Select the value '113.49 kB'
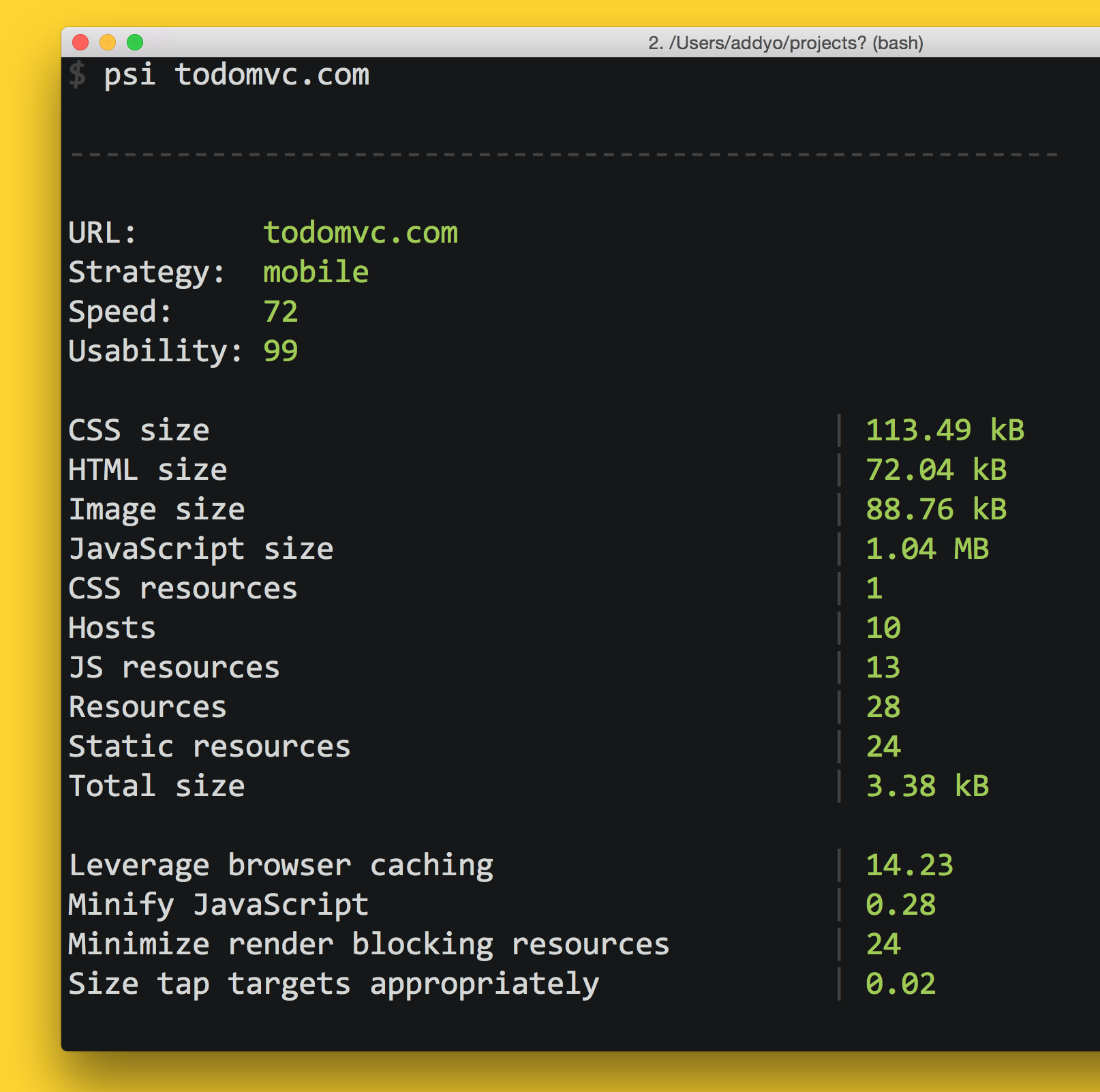The height and width of the screenshot is (1092, 1100). click(945, 431)
